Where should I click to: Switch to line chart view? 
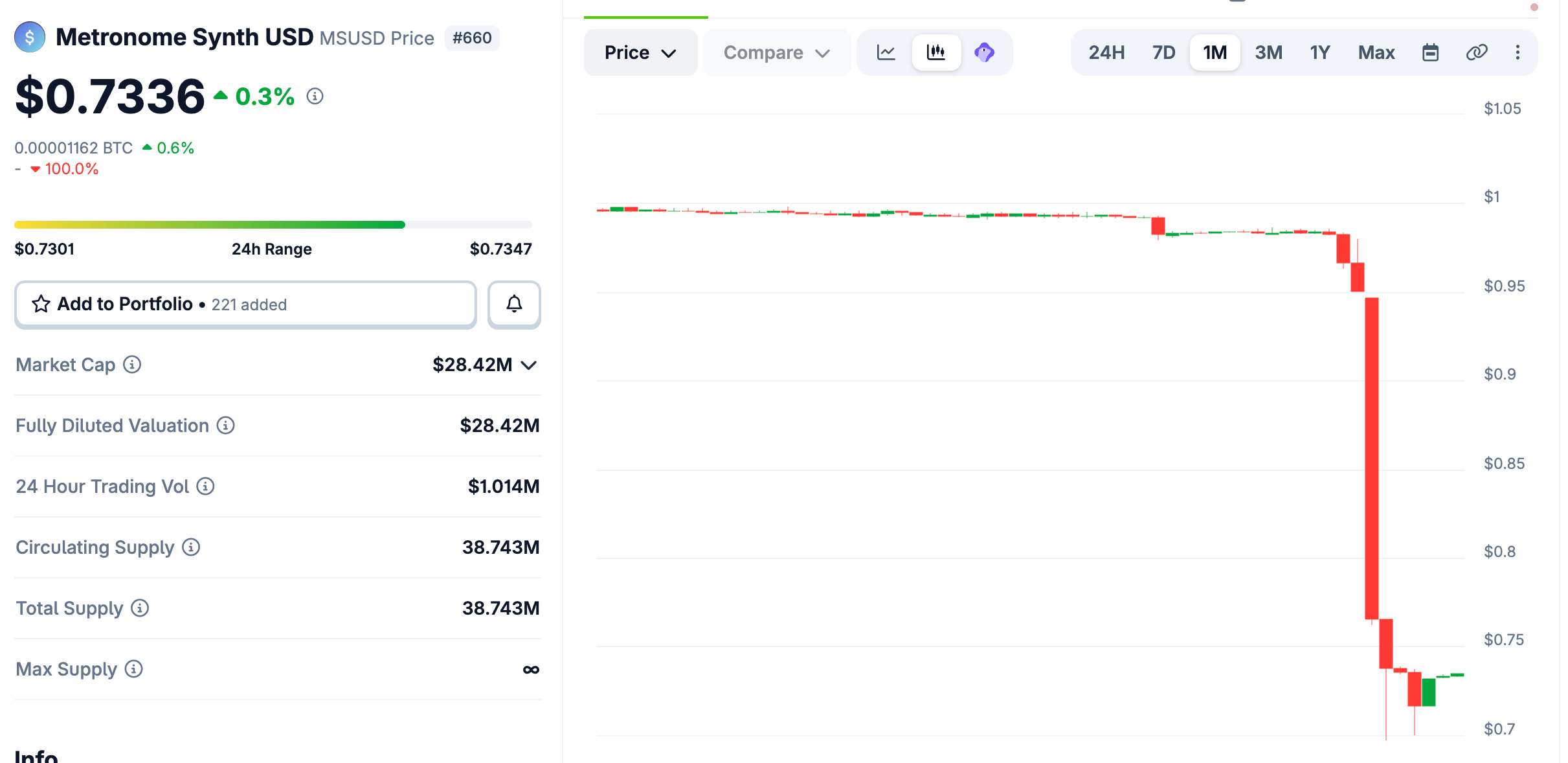(x=886, y=52)
